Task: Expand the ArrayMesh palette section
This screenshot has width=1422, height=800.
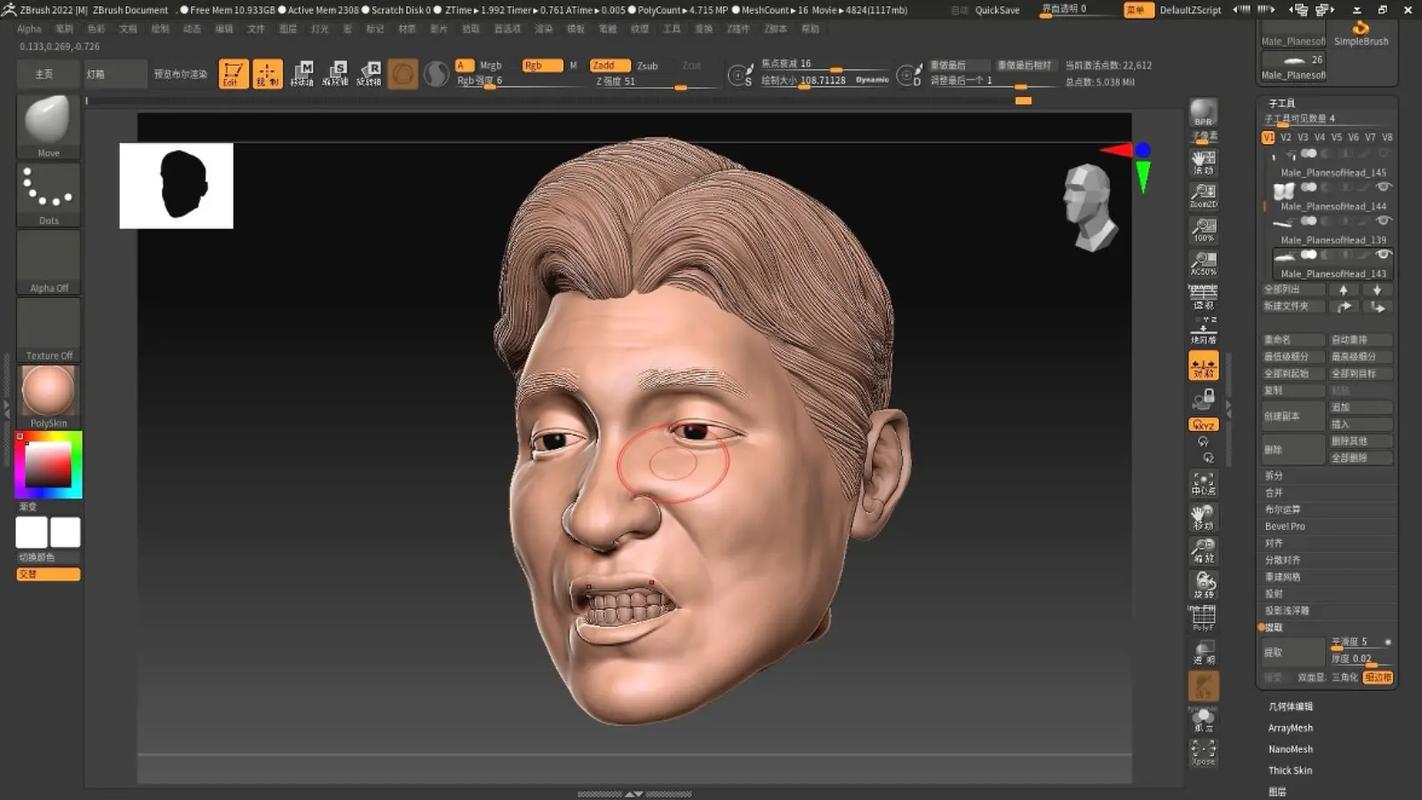Action: pos(1290,728)
